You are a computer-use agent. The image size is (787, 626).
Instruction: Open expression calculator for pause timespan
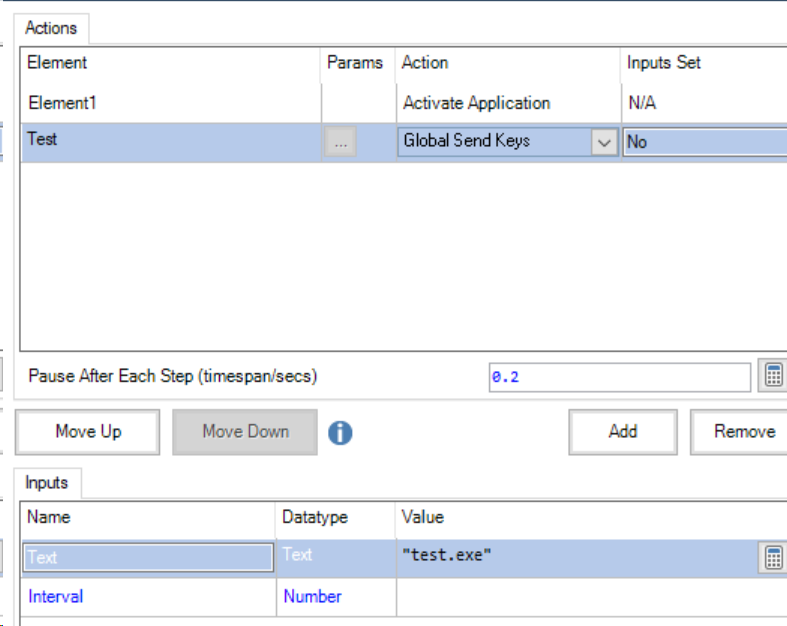(772, 376)
